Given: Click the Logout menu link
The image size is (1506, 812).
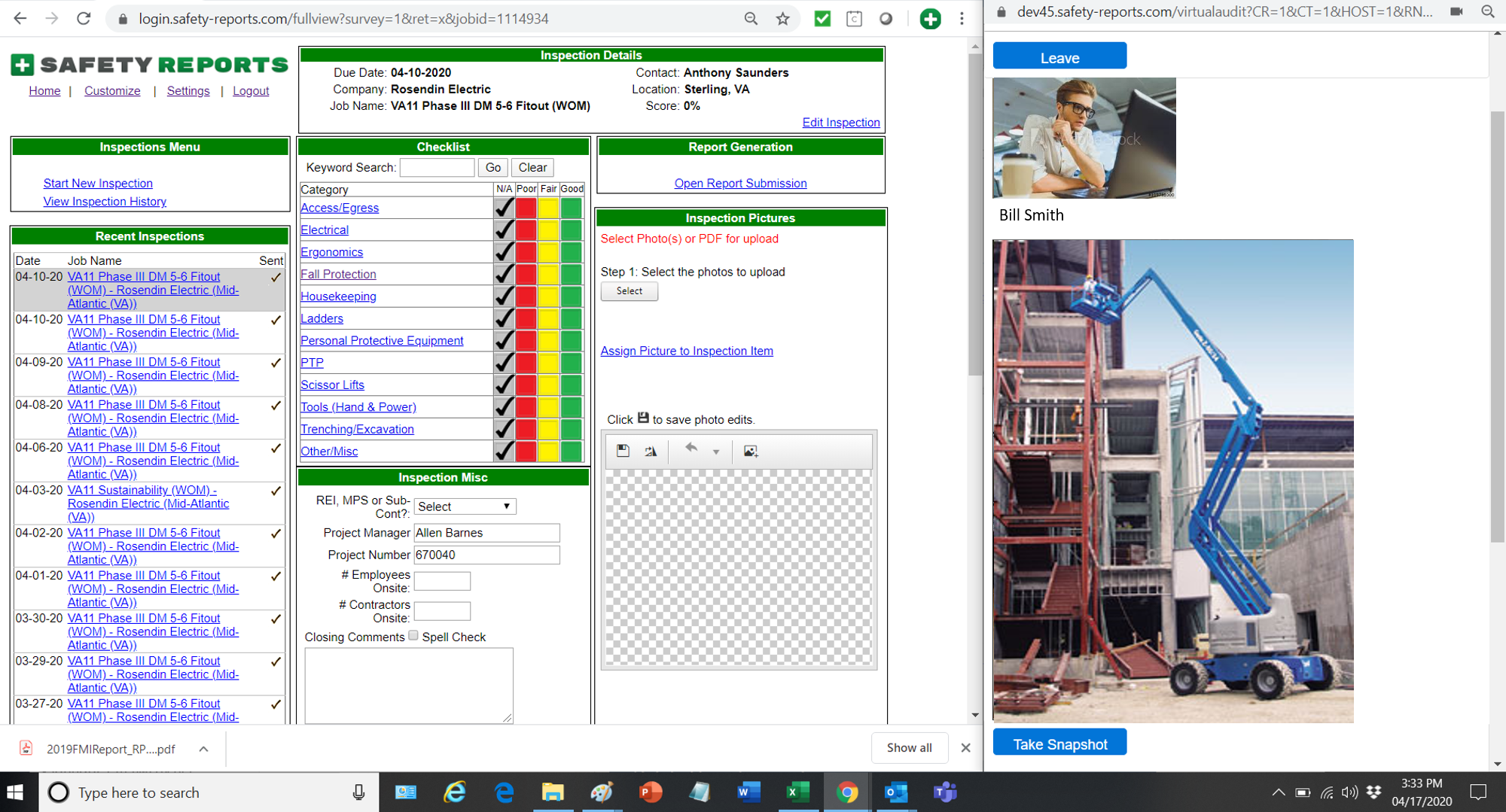Looking at the screenshot, I should pos(251,90).
